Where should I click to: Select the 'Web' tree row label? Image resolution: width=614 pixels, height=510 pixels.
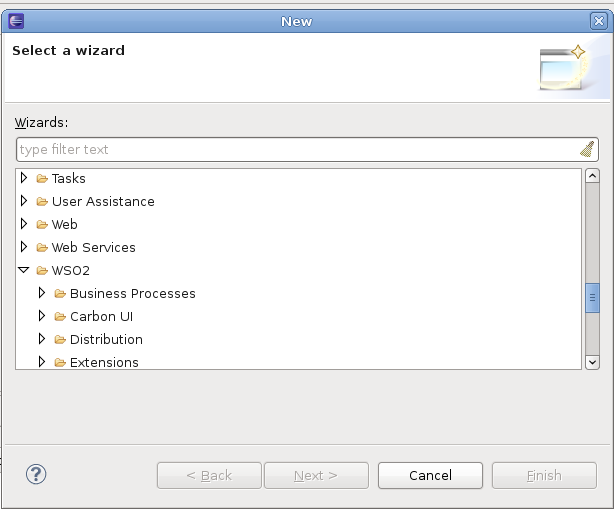(65, 224)
